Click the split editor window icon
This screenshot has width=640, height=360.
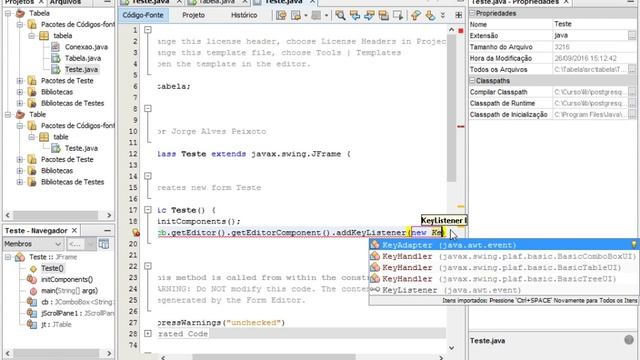(459, 16)
